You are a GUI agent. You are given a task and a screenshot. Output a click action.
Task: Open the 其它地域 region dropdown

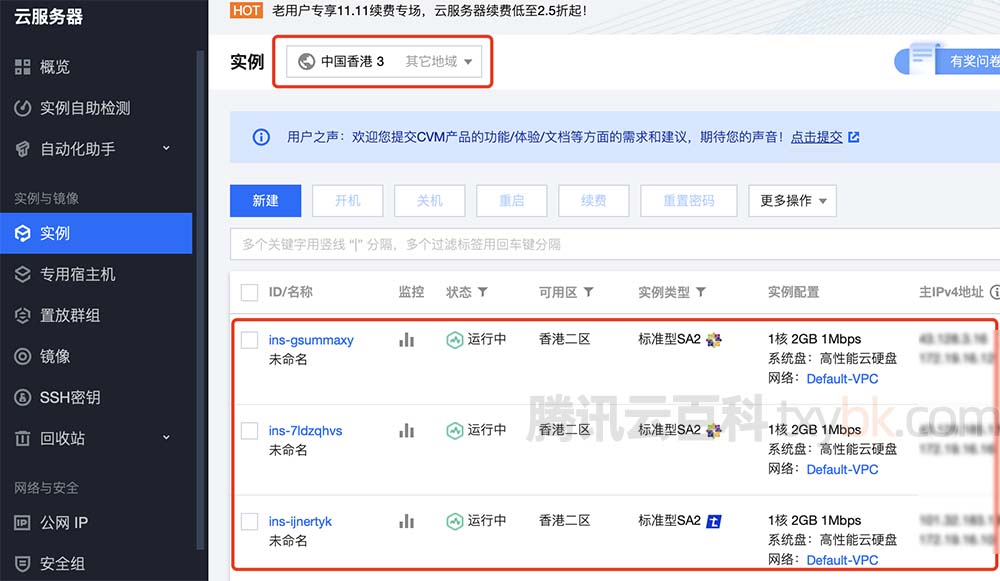tap(439, 61)
